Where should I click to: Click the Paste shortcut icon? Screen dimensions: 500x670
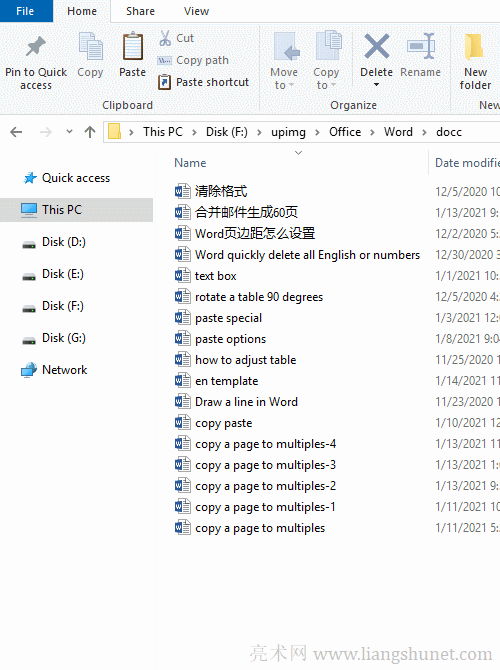click(164, 82)
